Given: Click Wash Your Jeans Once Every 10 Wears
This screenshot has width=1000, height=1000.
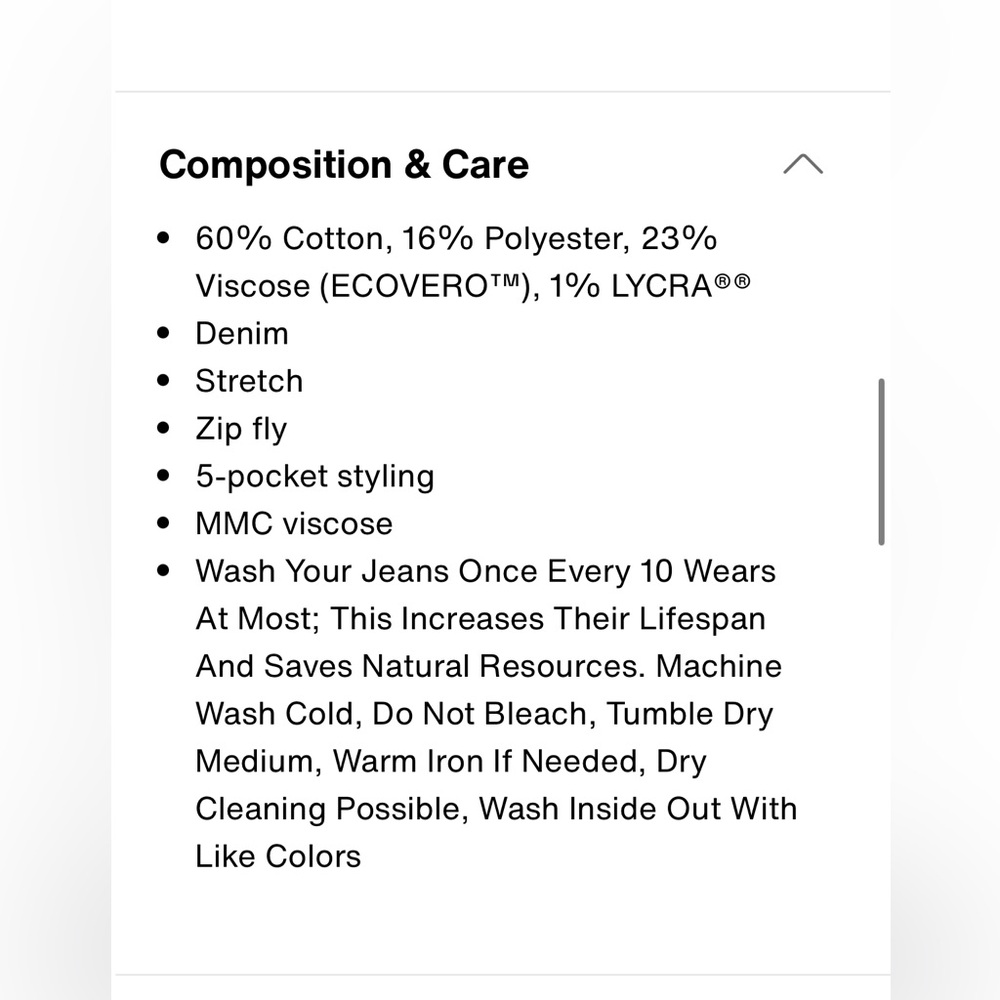Looking at the screenshot, I should tap(485, 571).
